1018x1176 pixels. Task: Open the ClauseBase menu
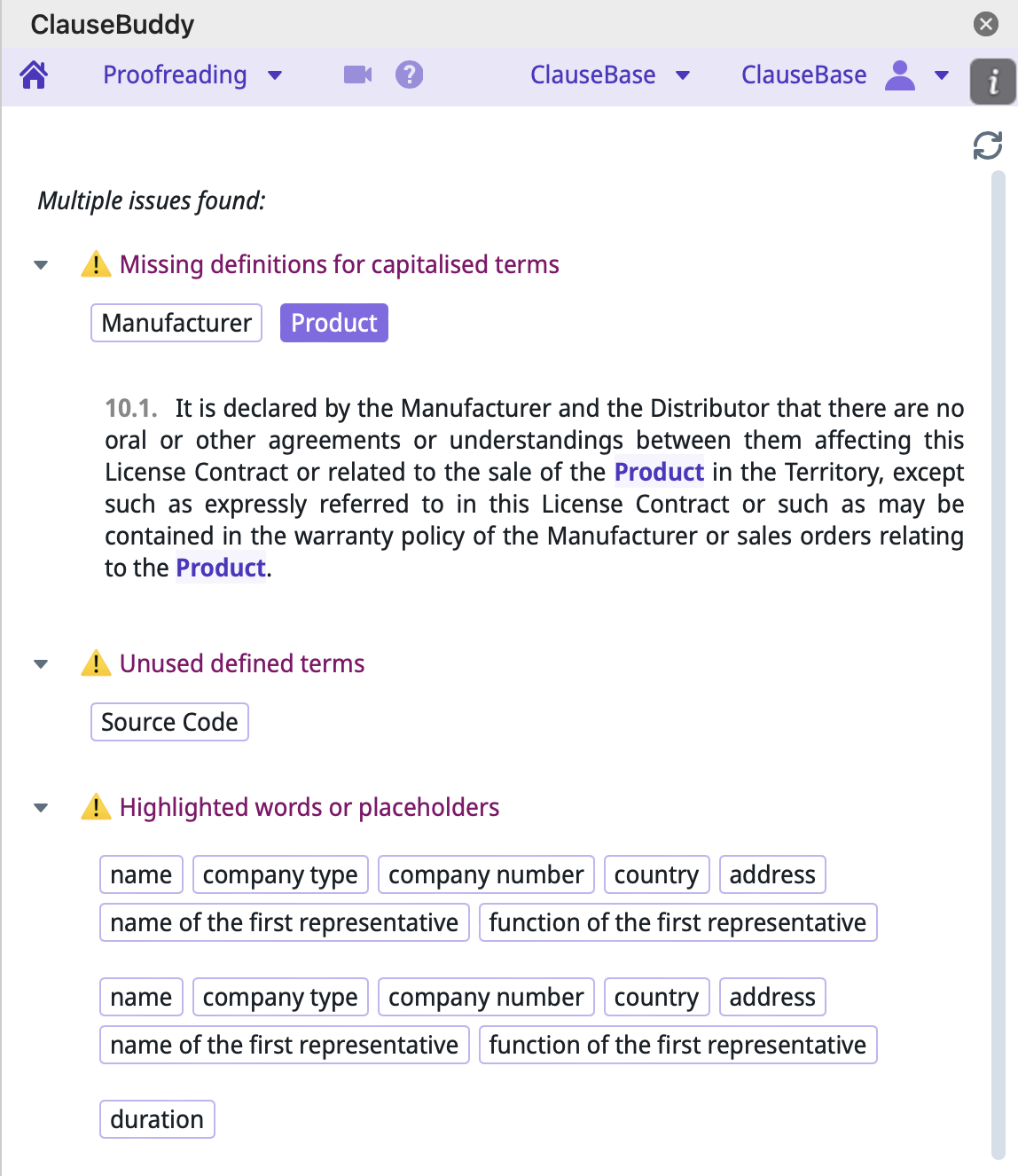612,75
